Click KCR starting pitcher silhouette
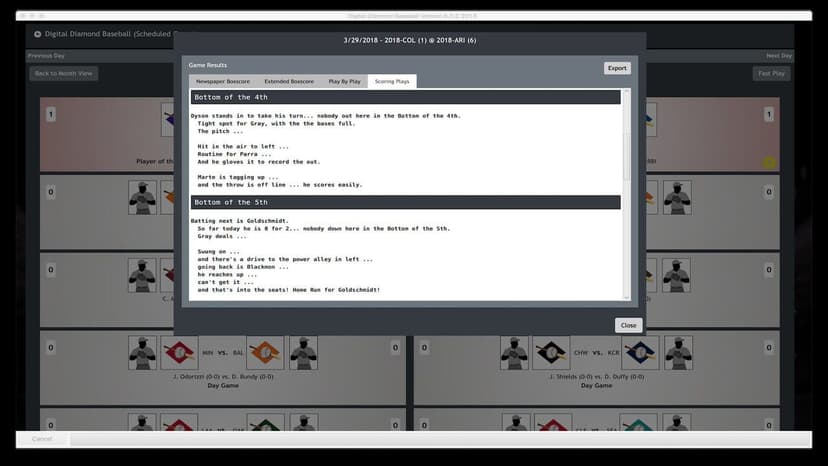 point(679,352)
